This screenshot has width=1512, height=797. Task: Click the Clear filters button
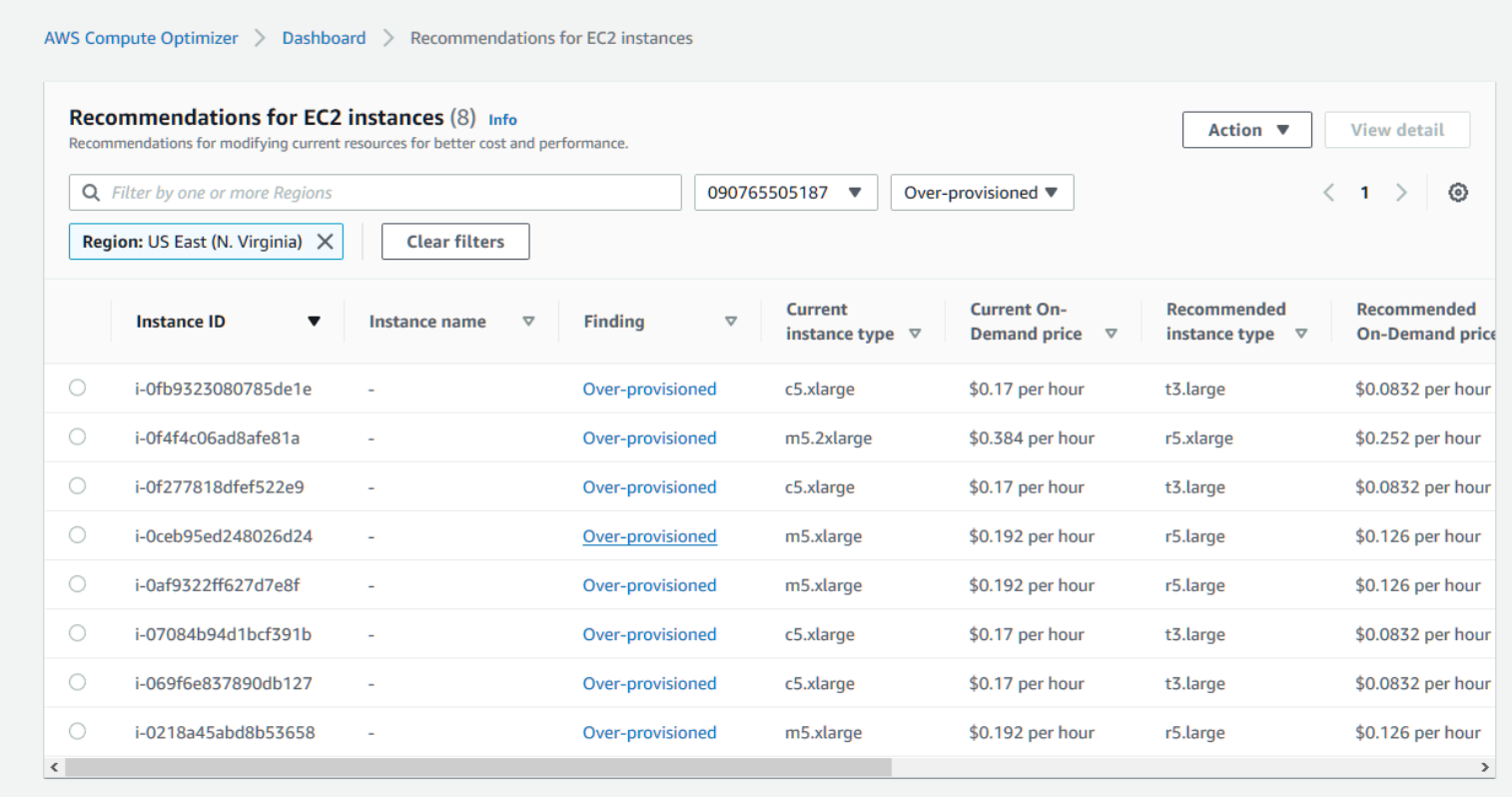tap(455, 242)
